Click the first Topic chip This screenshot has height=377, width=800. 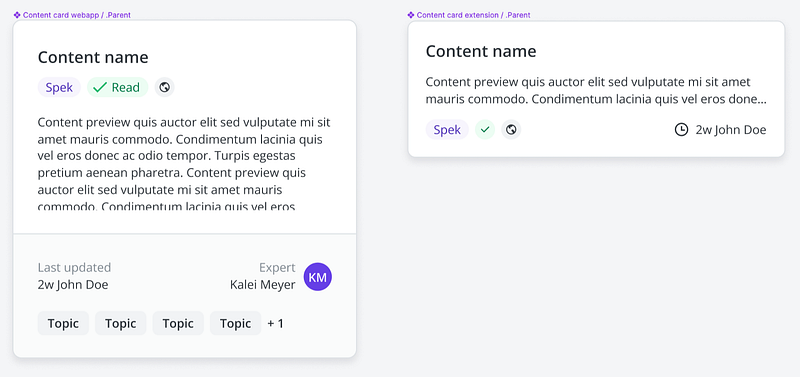tap(63, 323)
